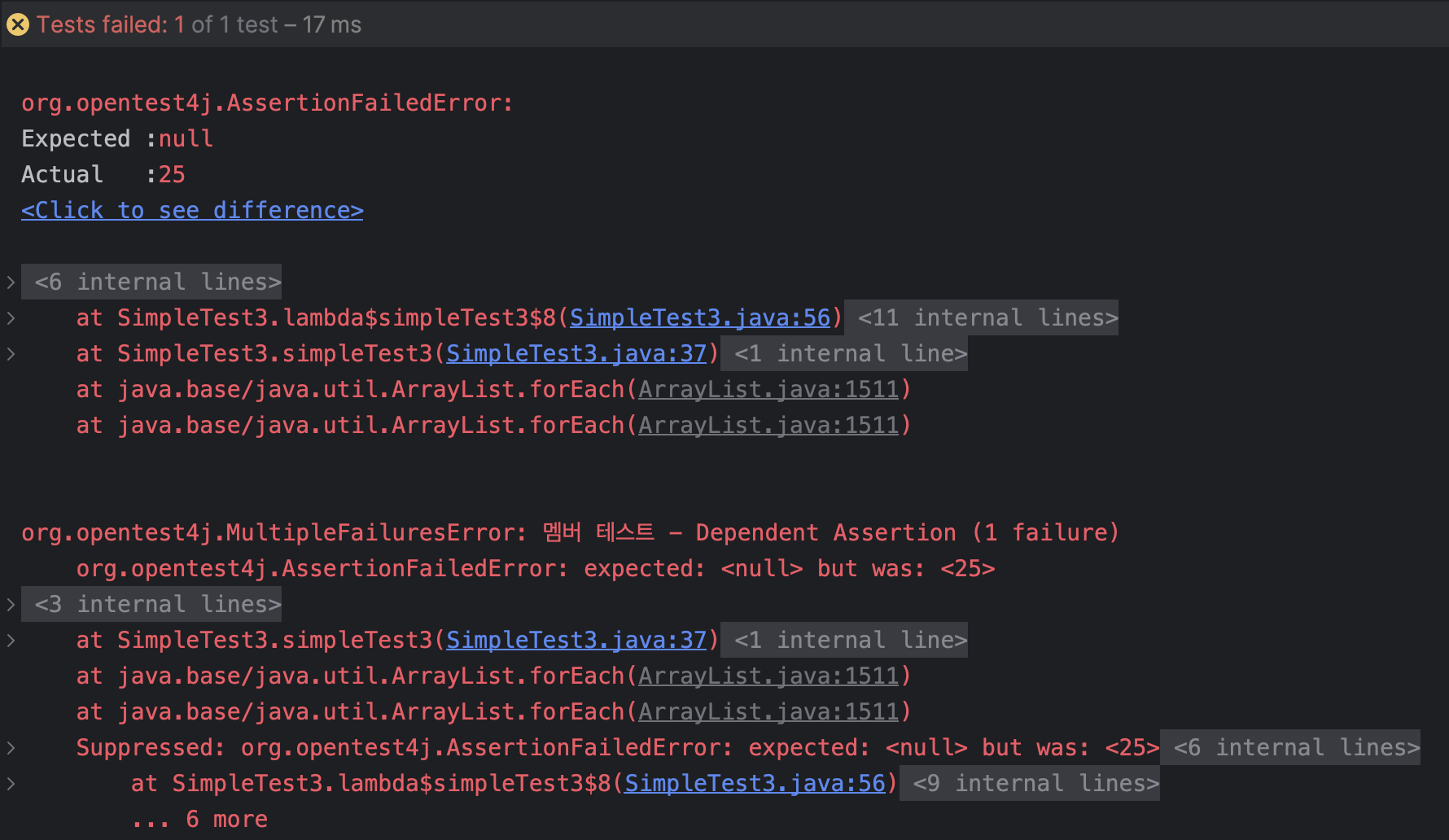Expand the <9 internal lines> at the bottom
The height and width of the screenshot is (840, 1449).
(x=1030, y=783)
